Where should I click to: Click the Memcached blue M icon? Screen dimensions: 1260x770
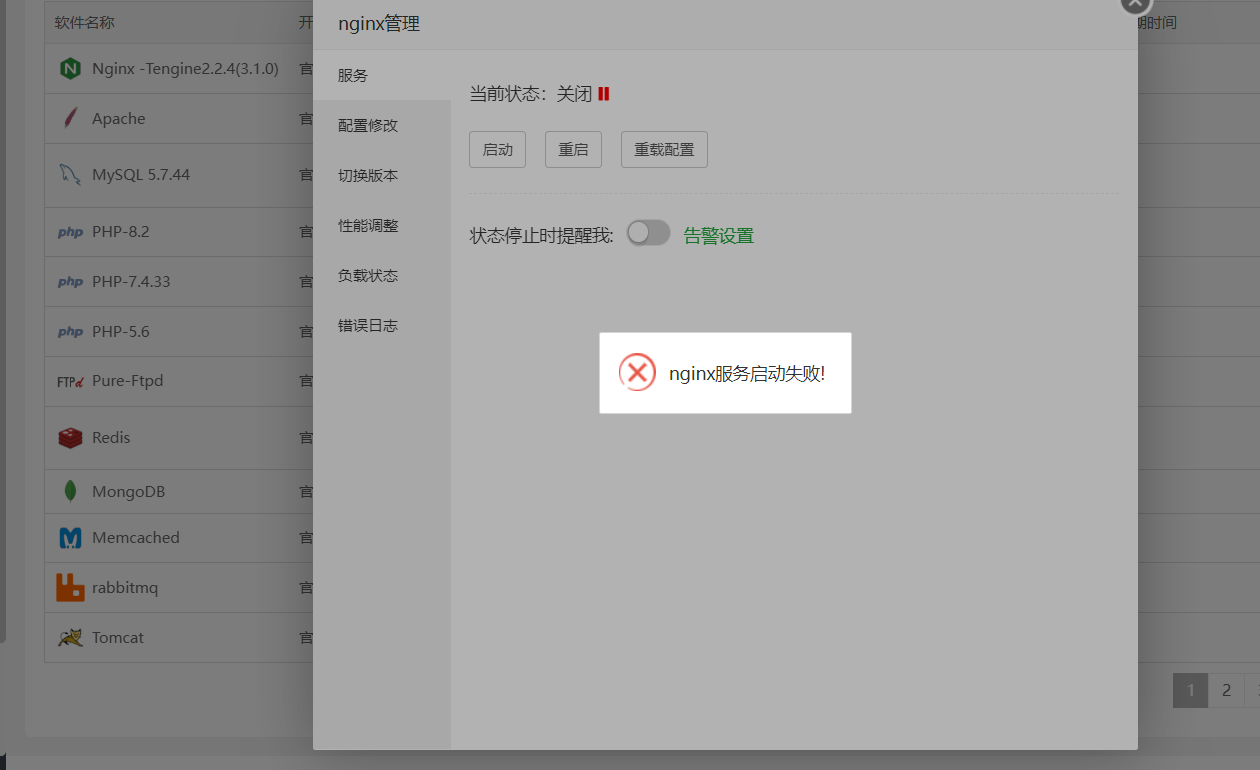pos(70,538)
